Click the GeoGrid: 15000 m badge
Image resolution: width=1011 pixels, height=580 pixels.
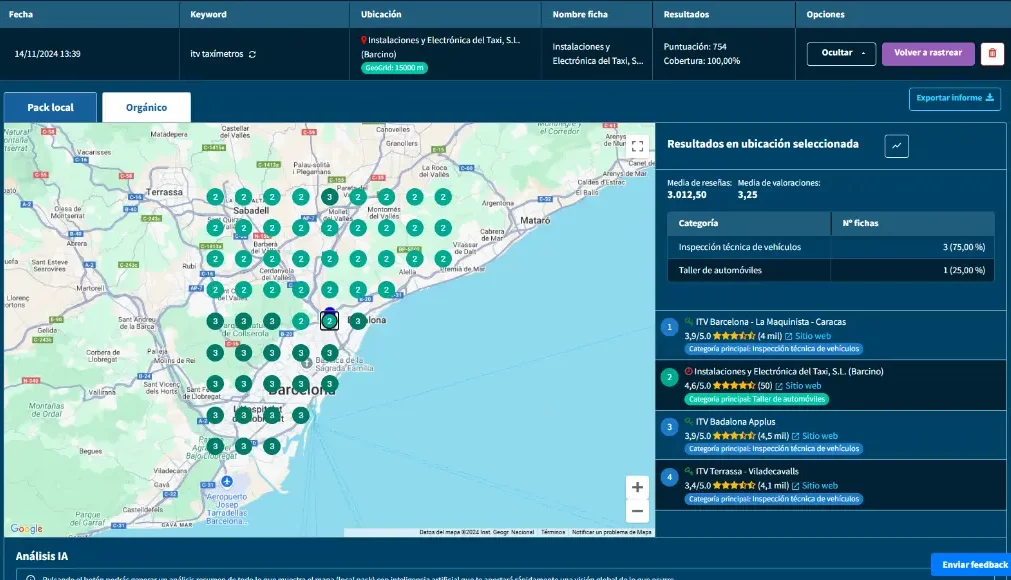(394, 68)
